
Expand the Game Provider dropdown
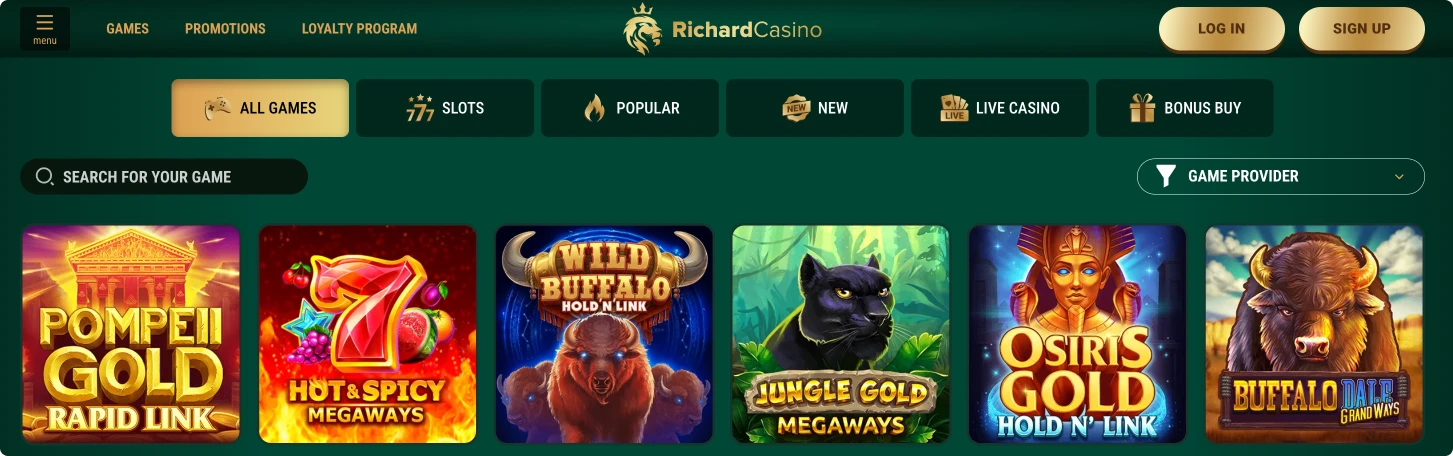1281,176
